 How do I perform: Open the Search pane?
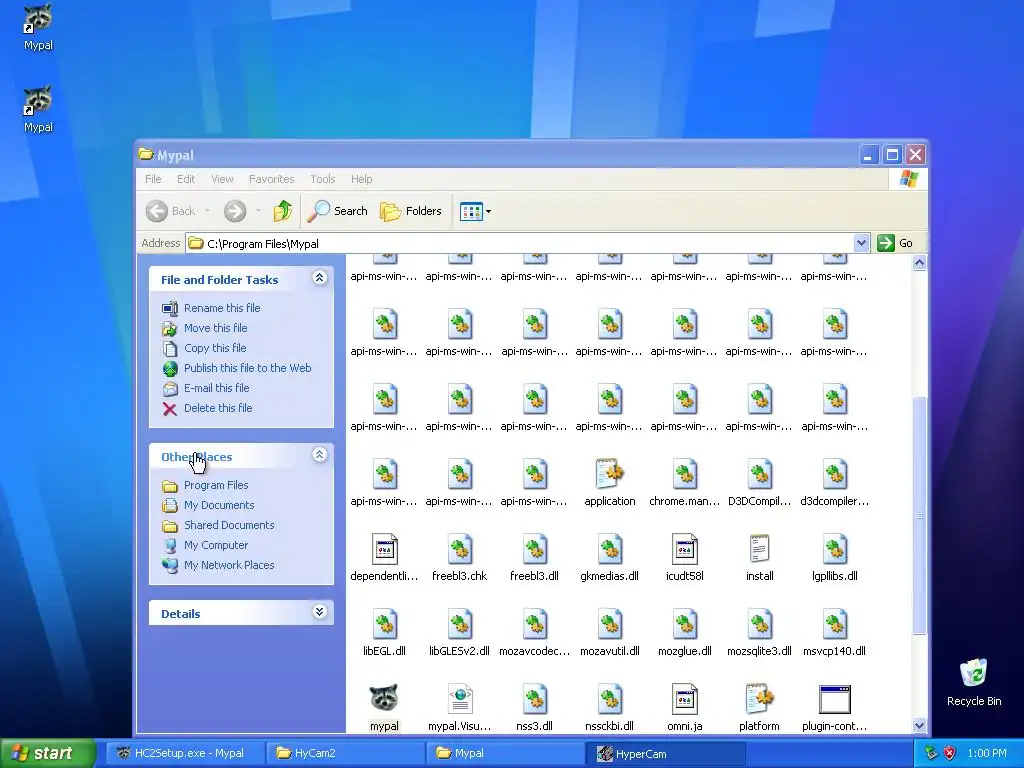[338, 211]
